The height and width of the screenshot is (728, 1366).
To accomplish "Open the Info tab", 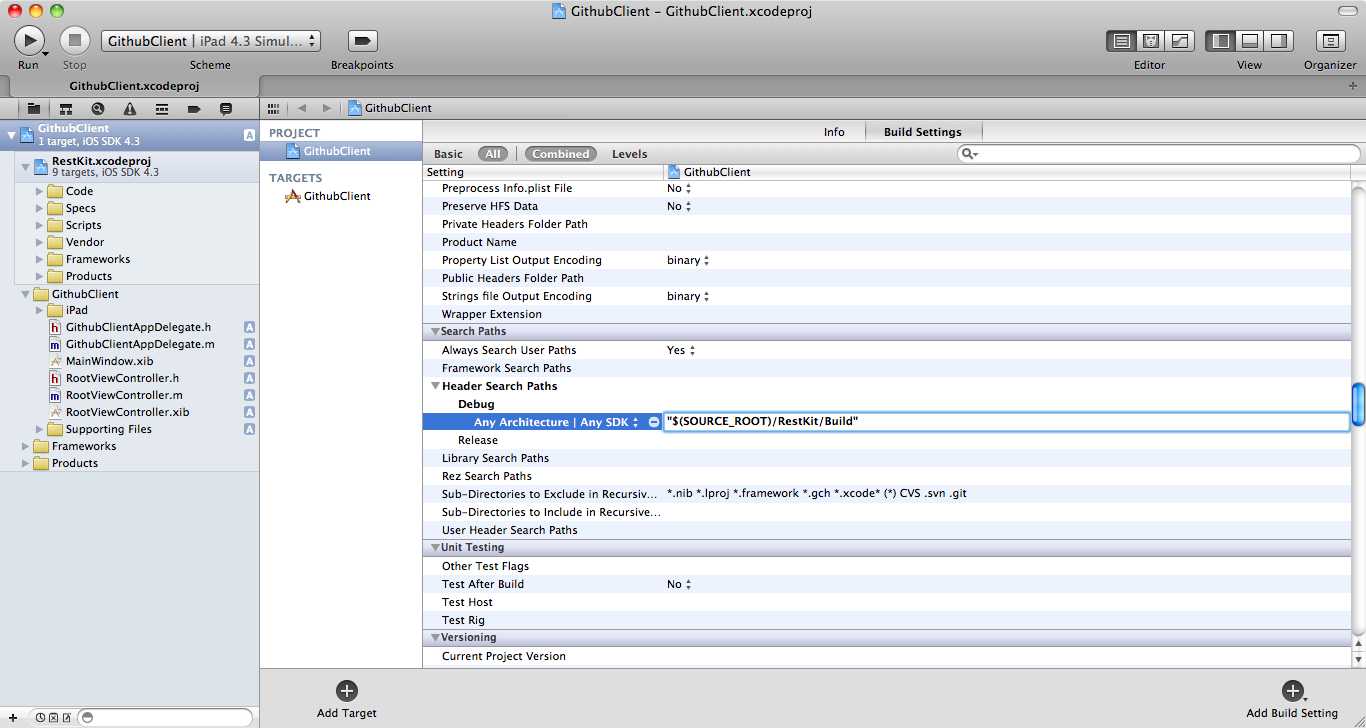I will pos(834,132).
